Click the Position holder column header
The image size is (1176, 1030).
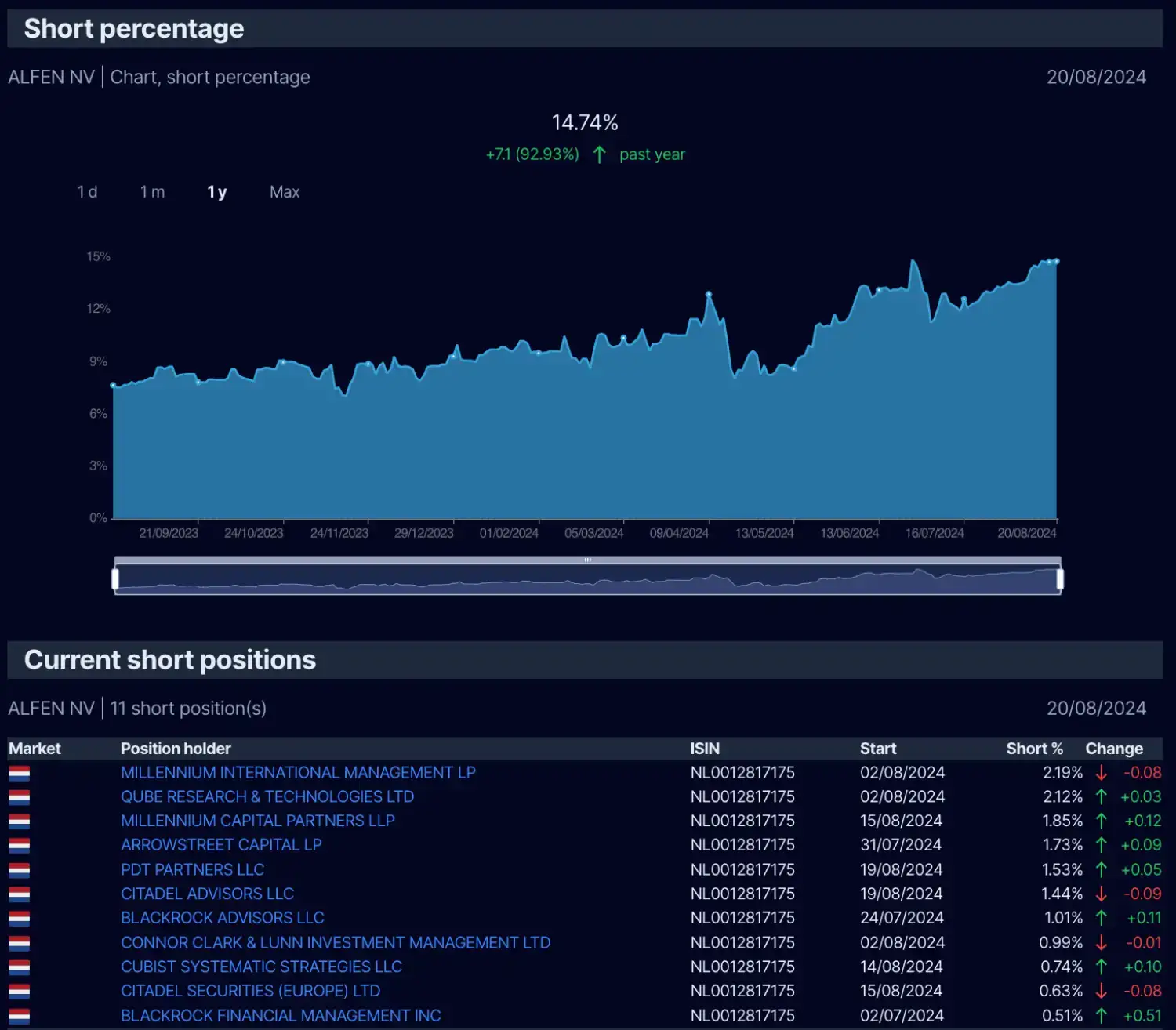point(176,749)
